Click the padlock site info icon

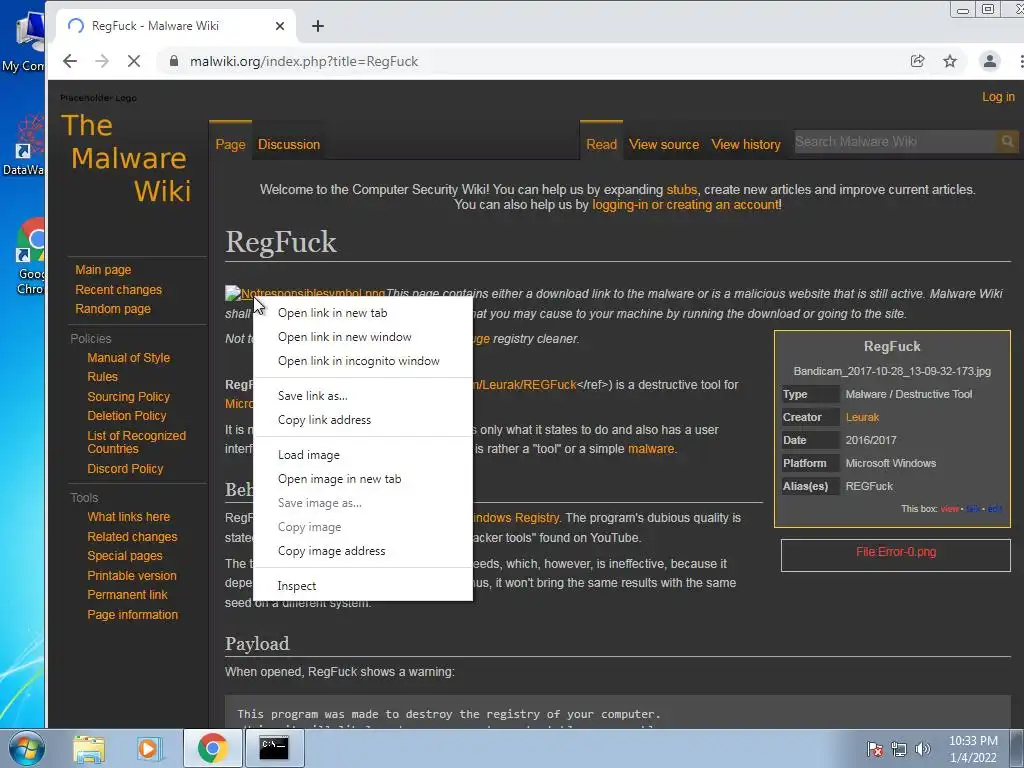(x=174, y=61)
